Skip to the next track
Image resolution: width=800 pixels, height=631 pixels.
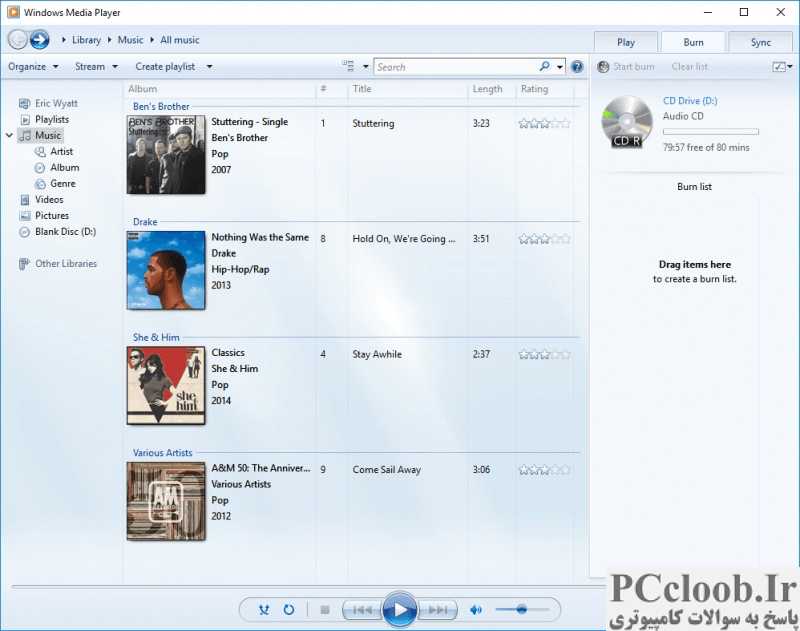437,610
